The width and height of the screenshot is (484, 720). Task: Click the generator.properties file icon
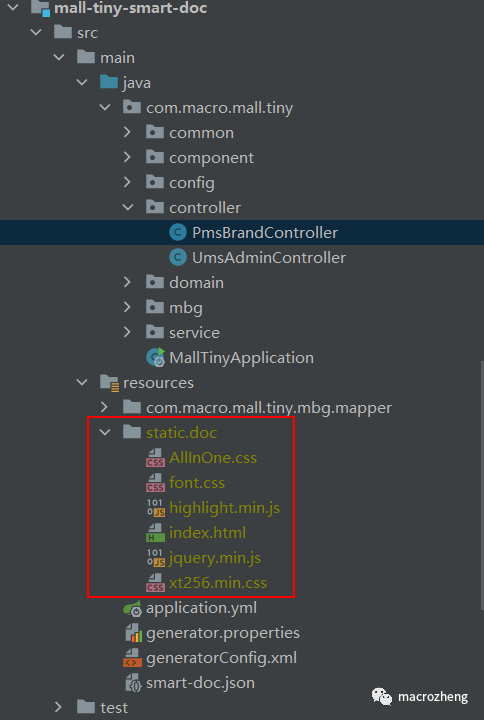[x=133, y=633]
